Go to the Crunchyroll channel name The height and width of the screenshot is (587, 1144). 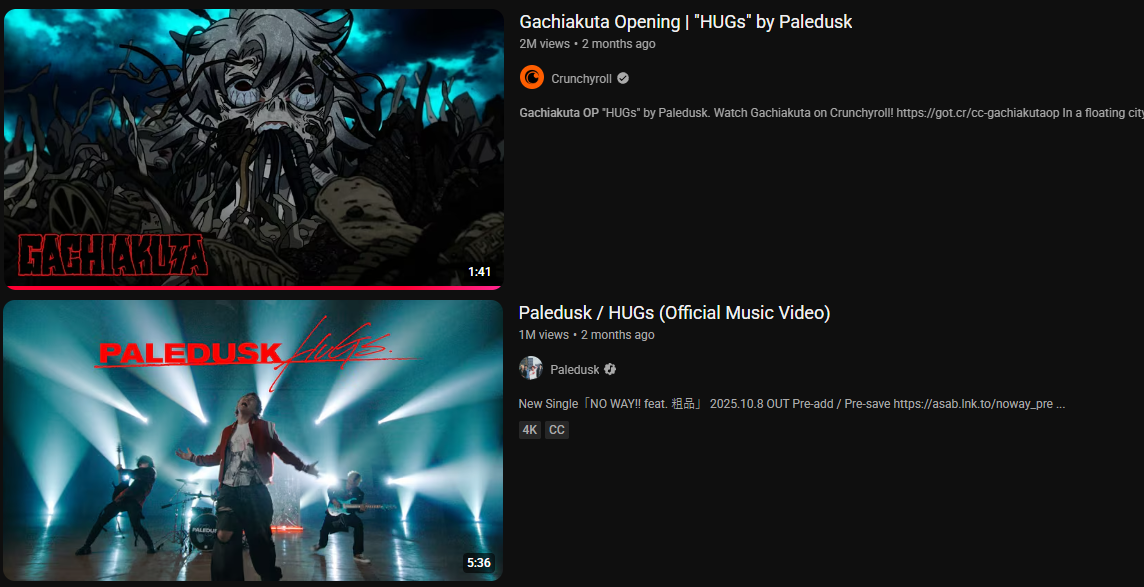[581, 78]
